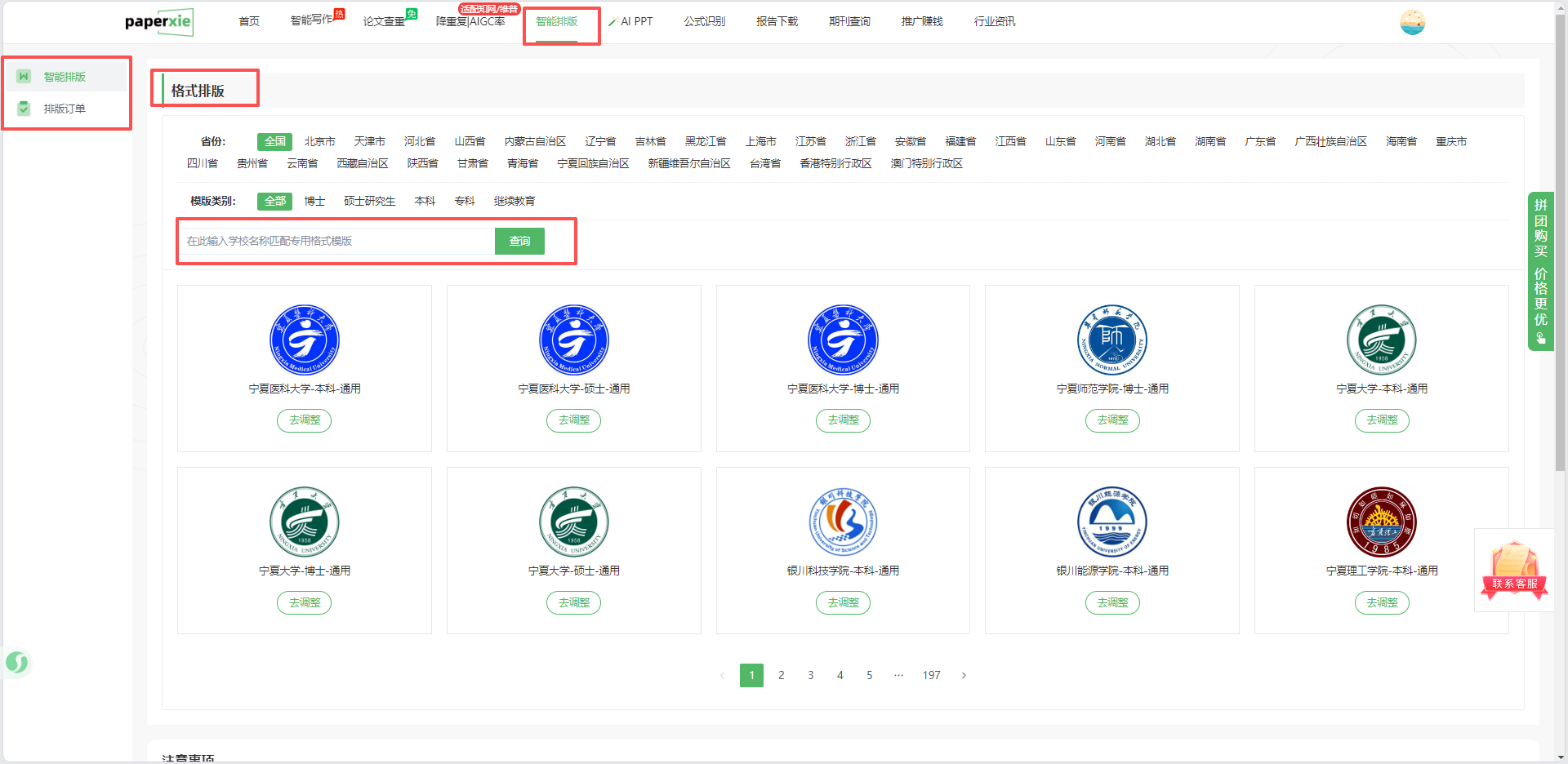Image resolution: width=1568 pixels, height=764 pixels.
Task: Click the 宁夏理工学院 emblem
Action: 1381,522
